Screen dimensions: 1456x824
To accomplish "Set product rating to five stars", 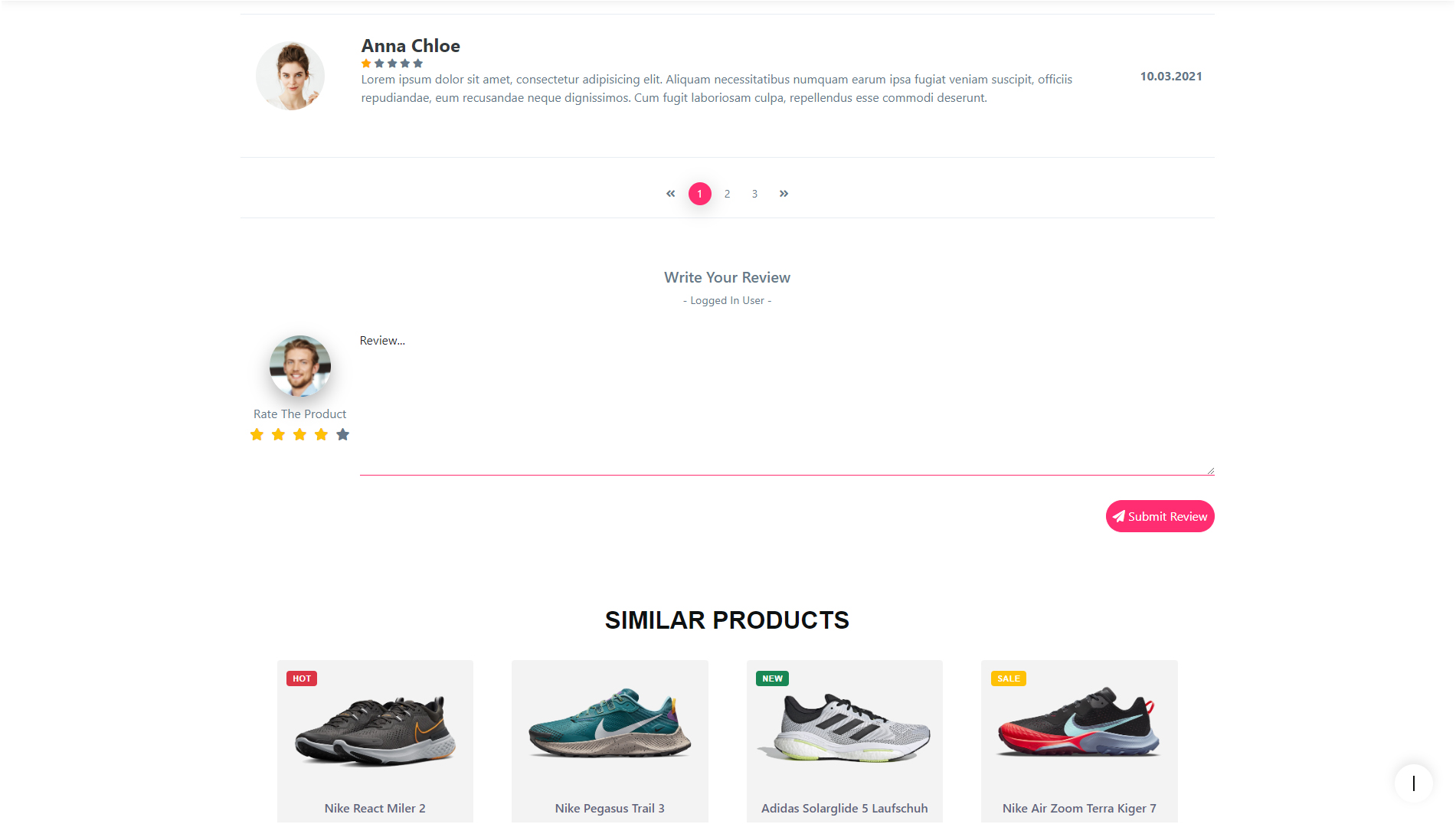I will click(x=343, y=435).
